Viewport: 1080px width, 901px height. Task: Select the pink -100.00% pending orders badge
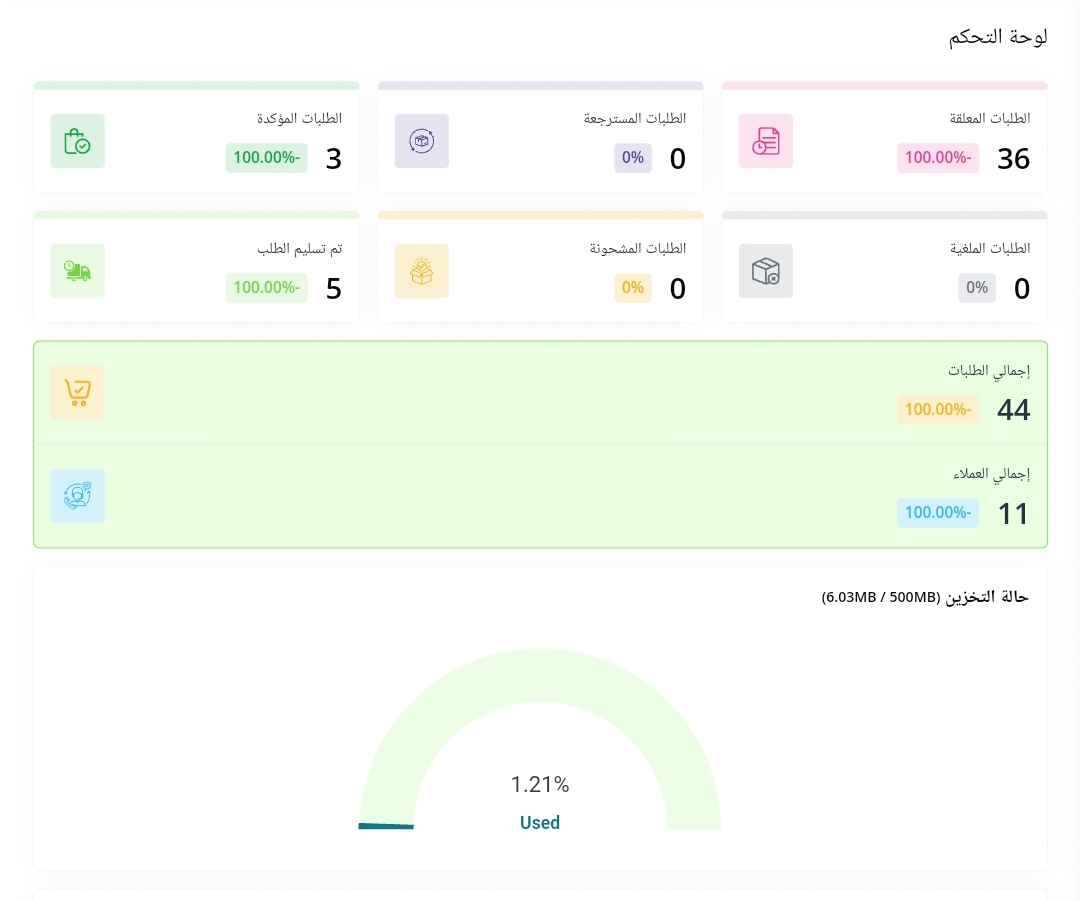[x=937, y=158]
